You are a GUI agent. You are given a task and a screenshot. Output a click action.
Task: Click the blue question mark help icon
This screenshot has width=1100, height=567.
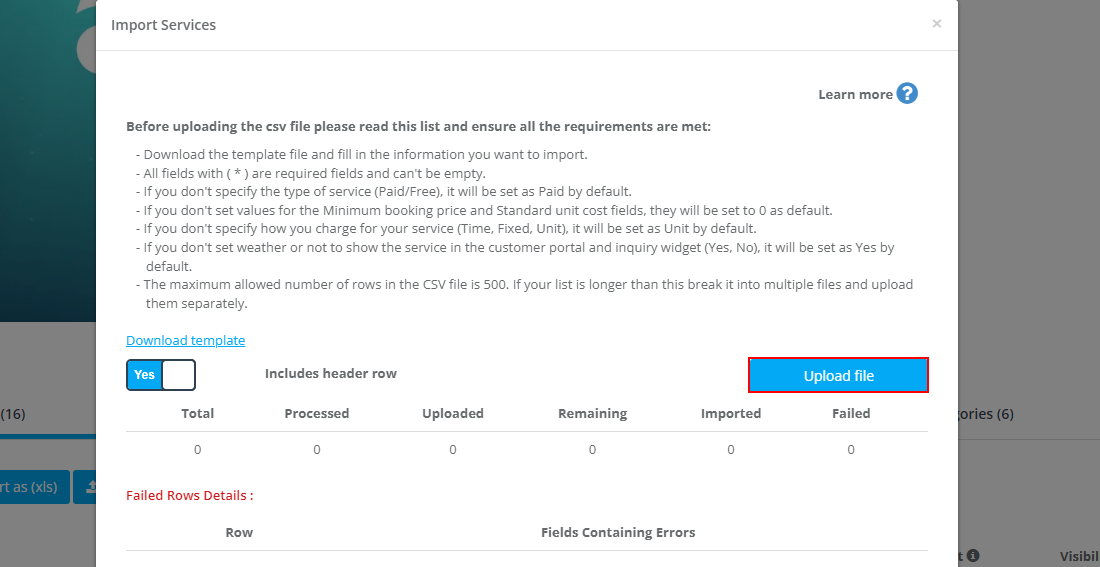[907, 94]
